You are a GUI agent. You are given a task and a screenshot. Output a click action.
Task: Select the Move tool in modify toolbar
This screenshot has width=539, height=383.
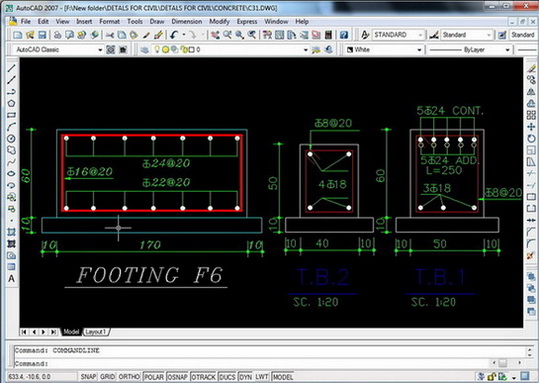click(531, 127)
